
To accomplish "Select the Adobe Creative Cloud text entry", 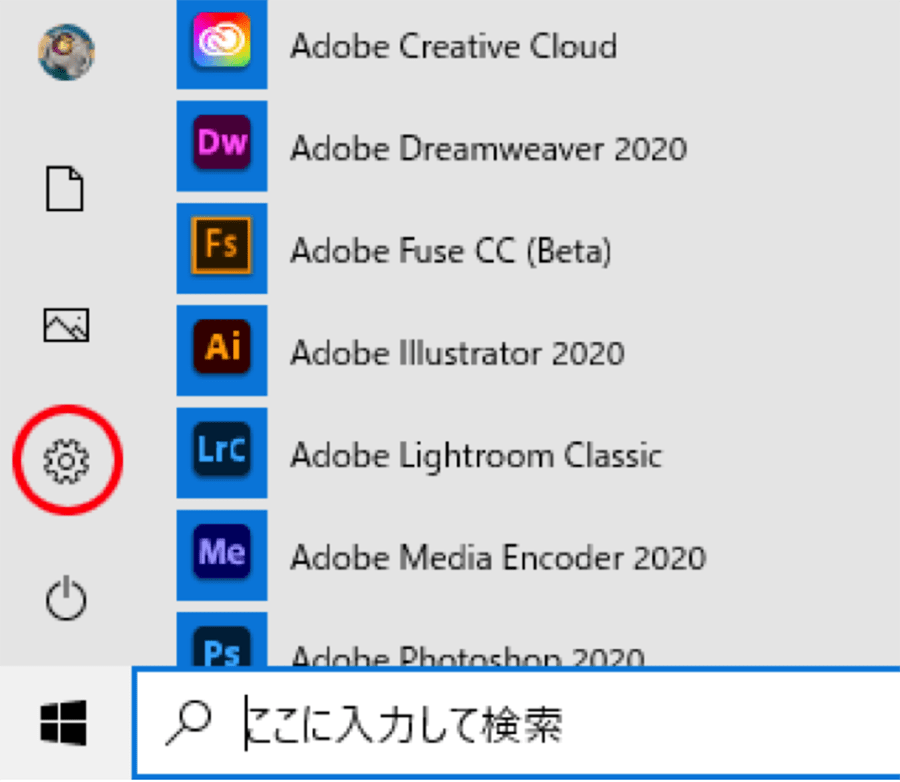I will click(x=453, y=46).
